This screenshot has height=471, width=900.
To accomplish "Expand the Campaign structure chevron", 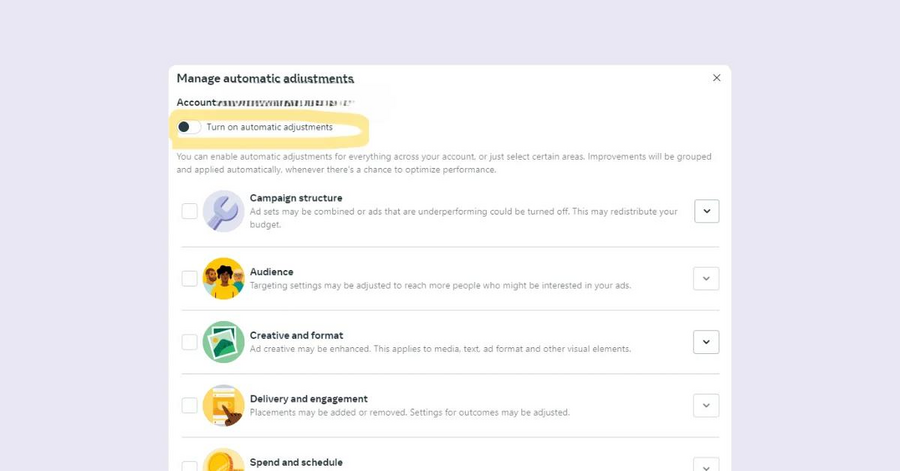I will coord(707,211).
